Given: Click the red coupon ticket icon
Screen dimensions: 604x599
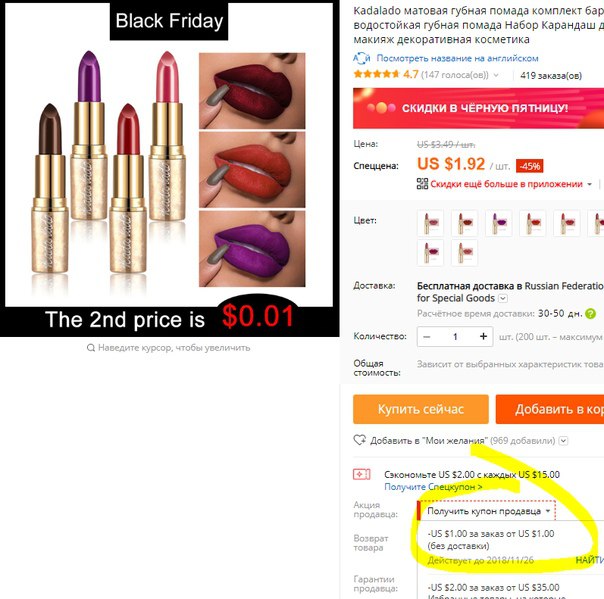Looking at the screenshot, I should pyautogui.click(x=362, y=474).
